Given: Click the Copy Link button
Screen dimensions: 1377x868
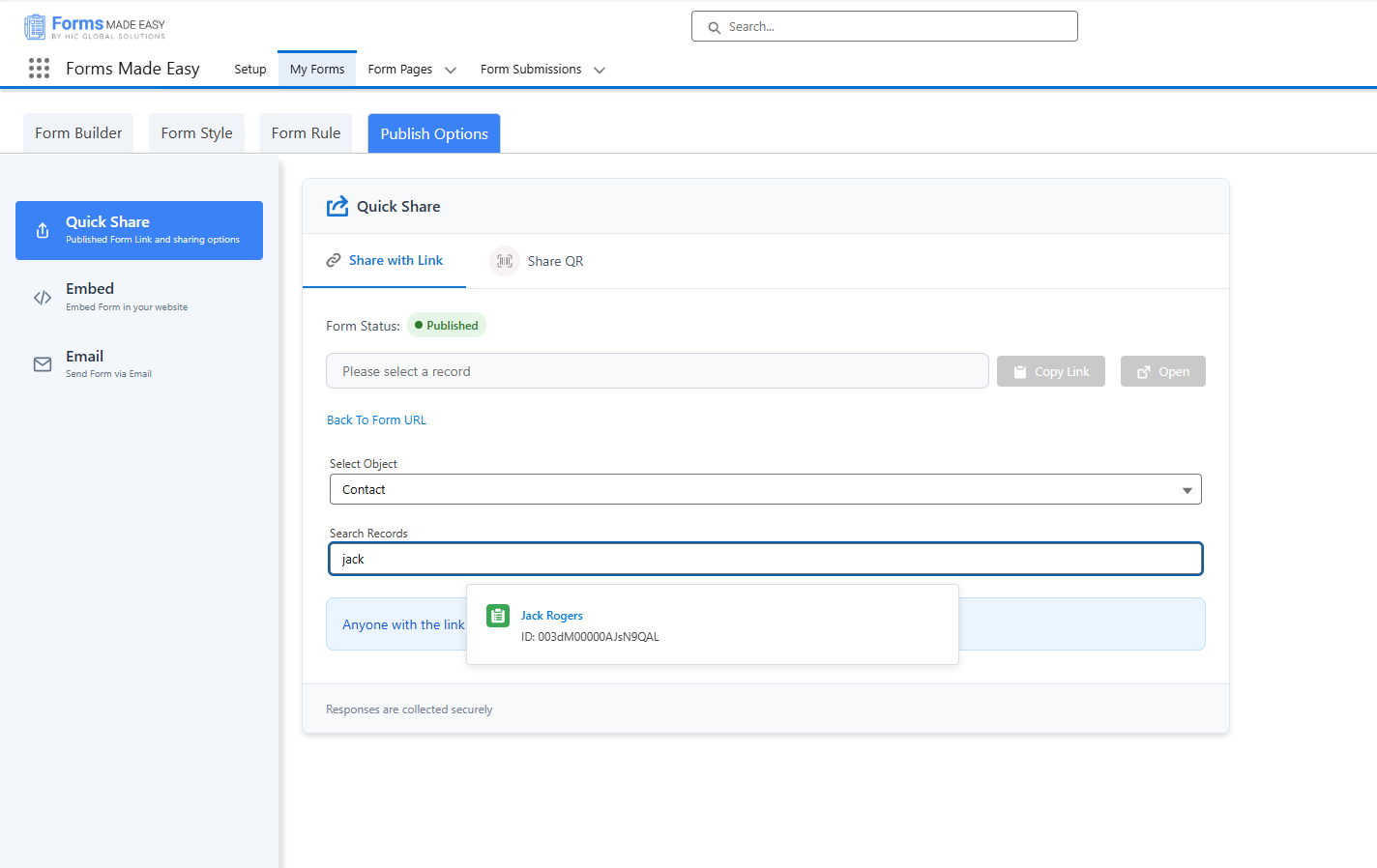Looking at the screenshot, I should tap(1051, 371).
